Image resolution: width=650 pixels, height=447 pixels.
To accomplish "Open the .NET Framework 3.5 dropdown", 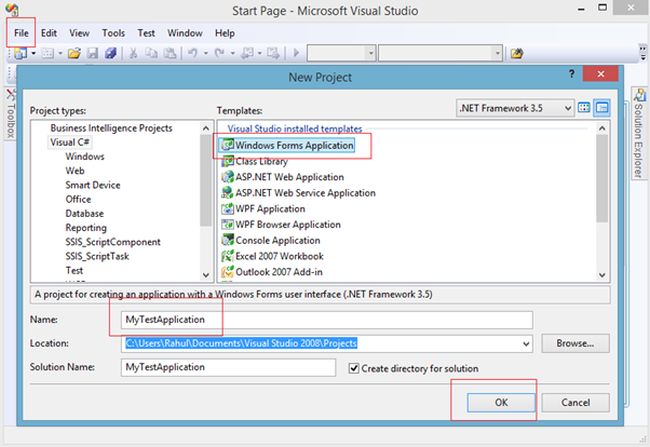I will 515,108.
